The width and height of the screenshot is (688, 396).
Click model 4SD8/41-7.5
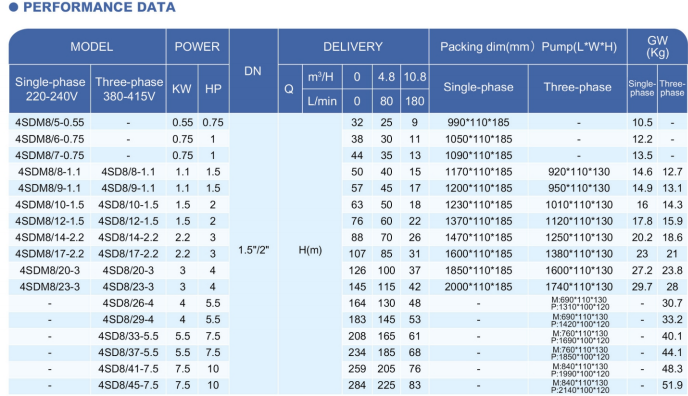(128, 369)
